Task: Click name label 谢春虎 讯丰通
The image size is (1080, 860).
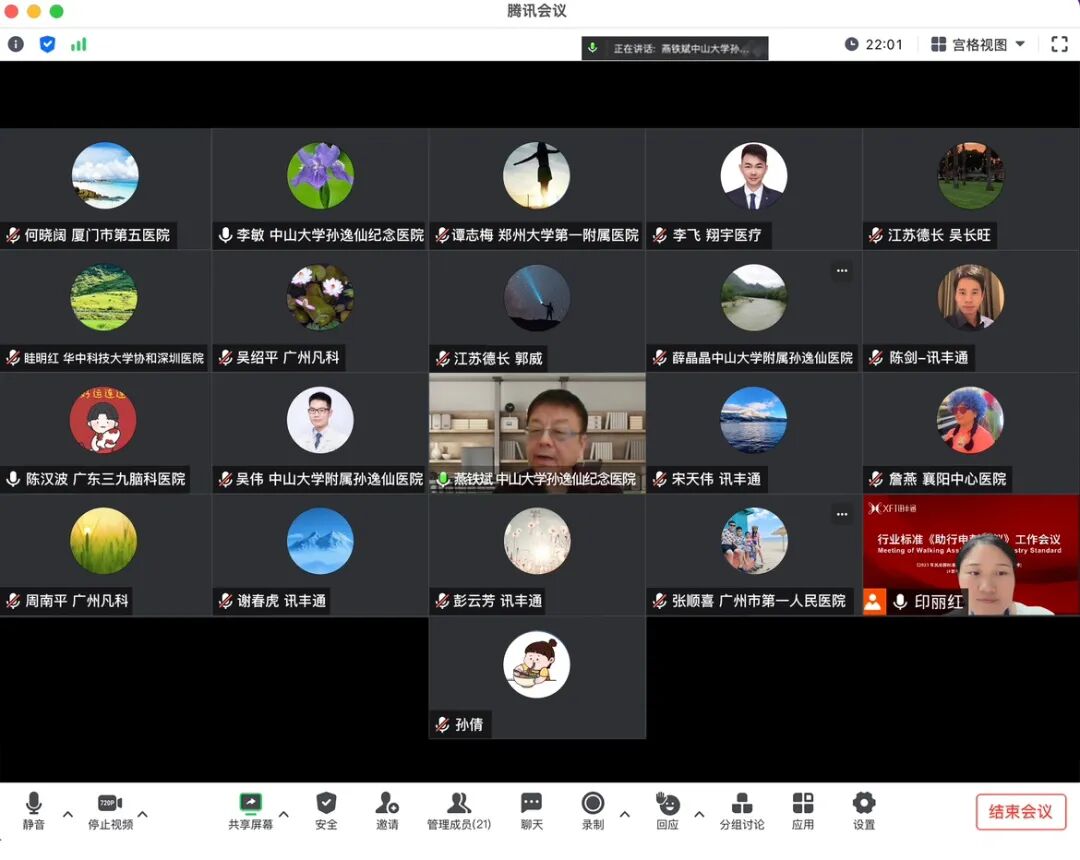Action: [281, 601]
